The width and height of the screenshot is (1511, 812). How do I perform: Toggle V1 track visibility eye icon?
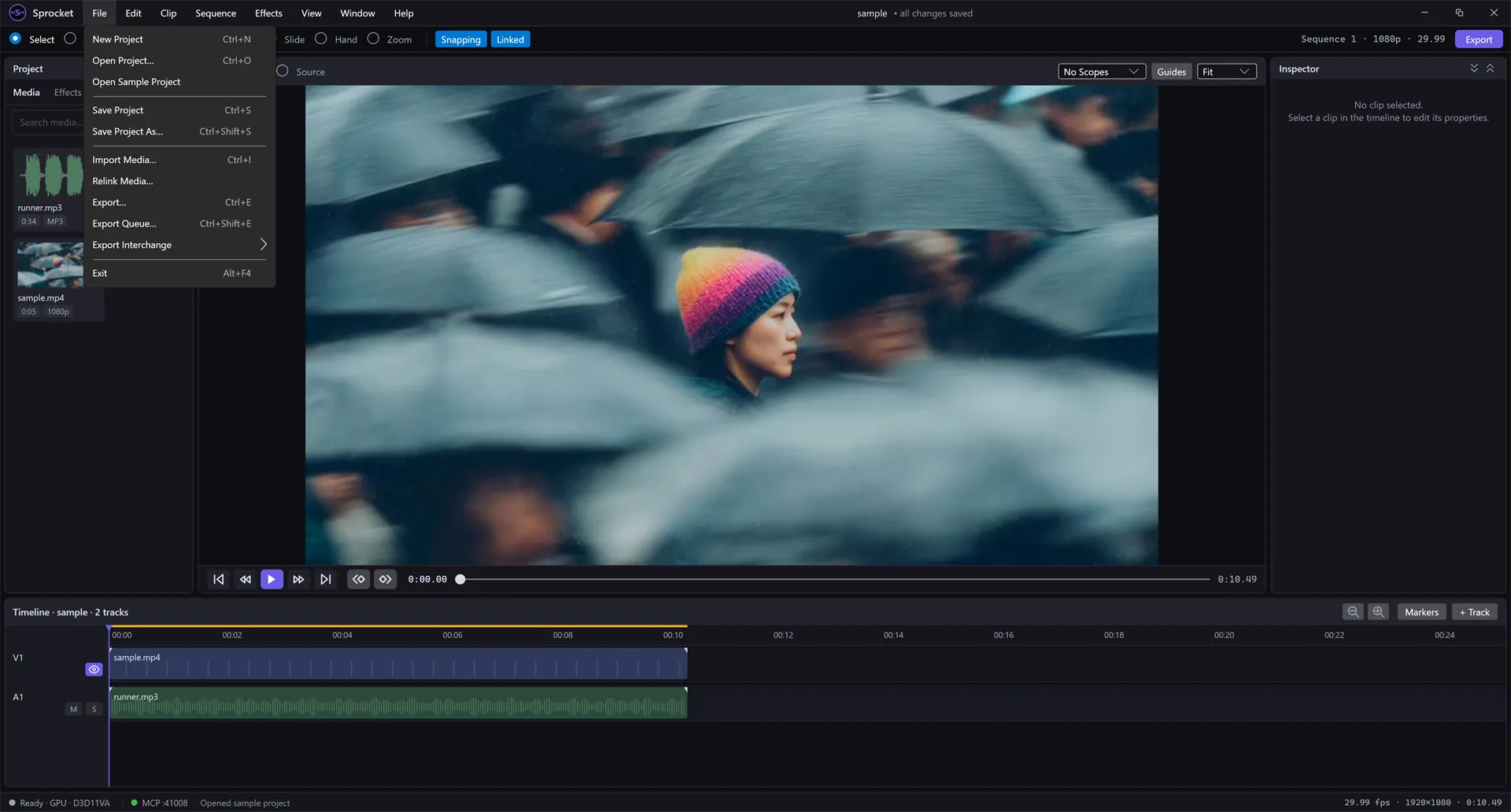point(94,670)
